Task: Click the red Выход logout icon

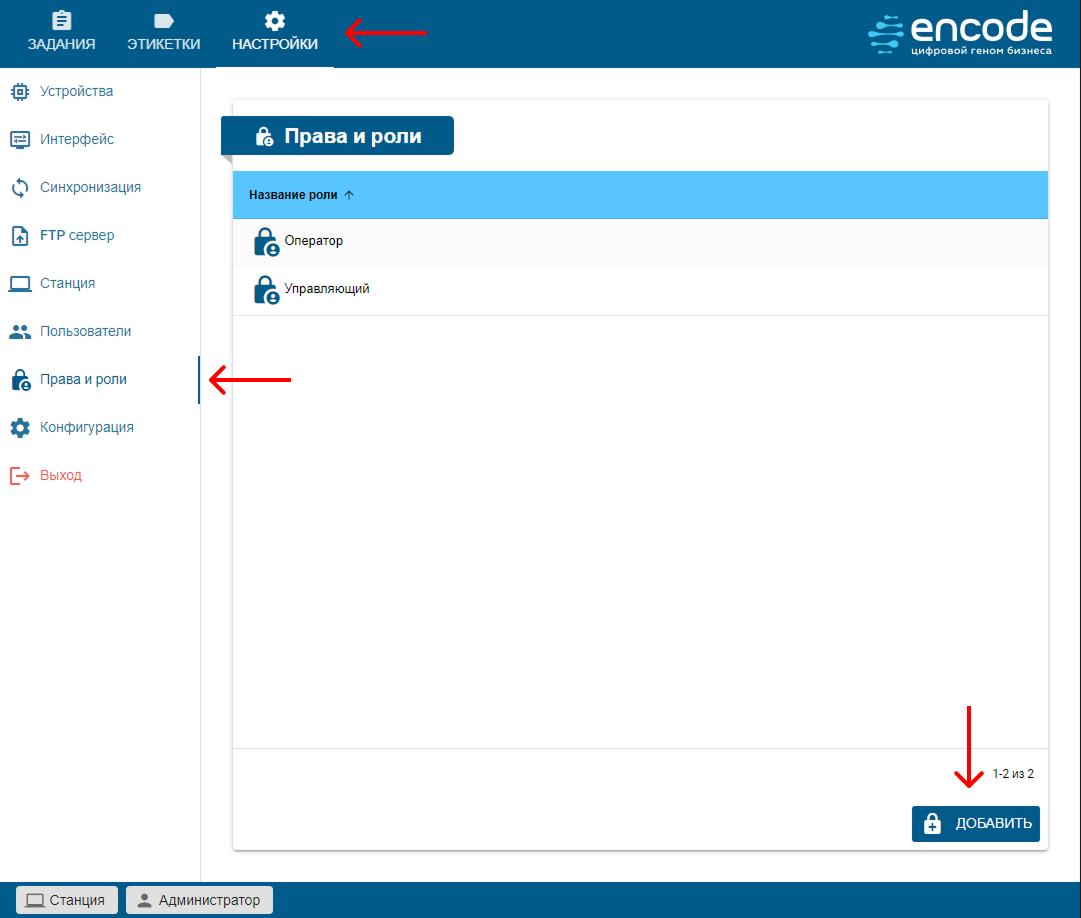Action: coord(20,476)
